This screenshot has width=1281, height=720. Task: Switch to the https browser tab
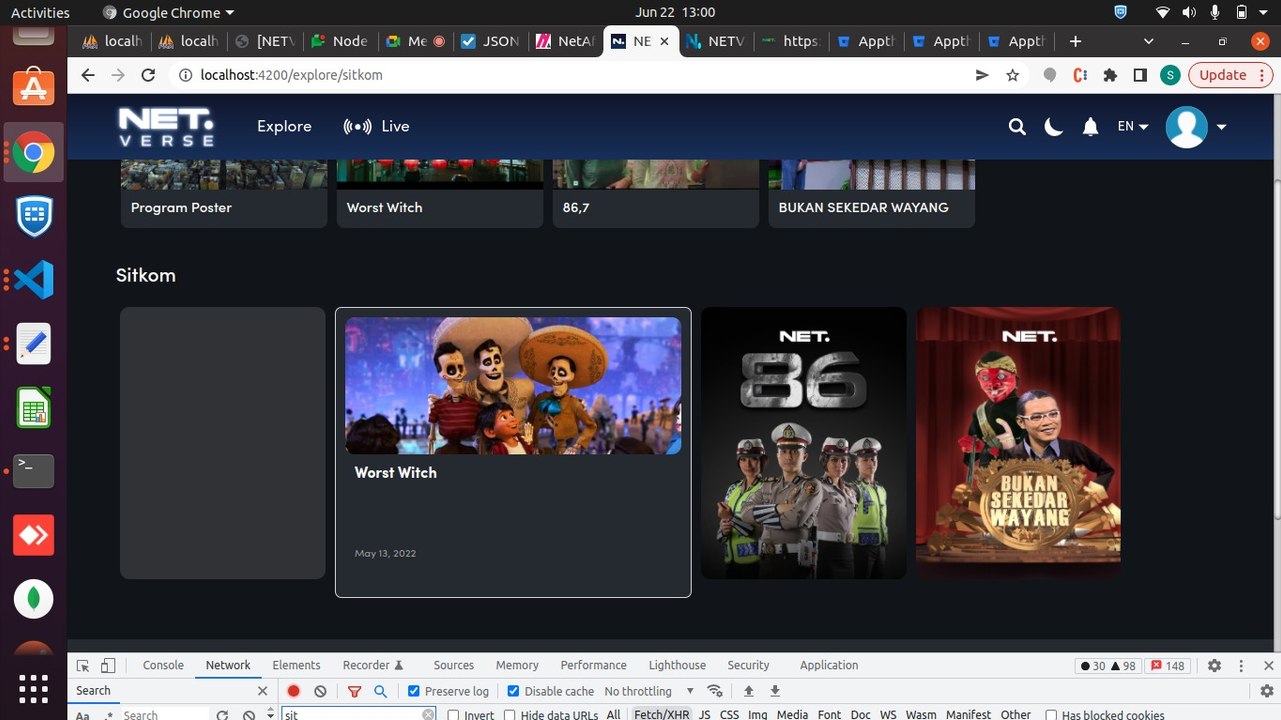pos(791,41)
